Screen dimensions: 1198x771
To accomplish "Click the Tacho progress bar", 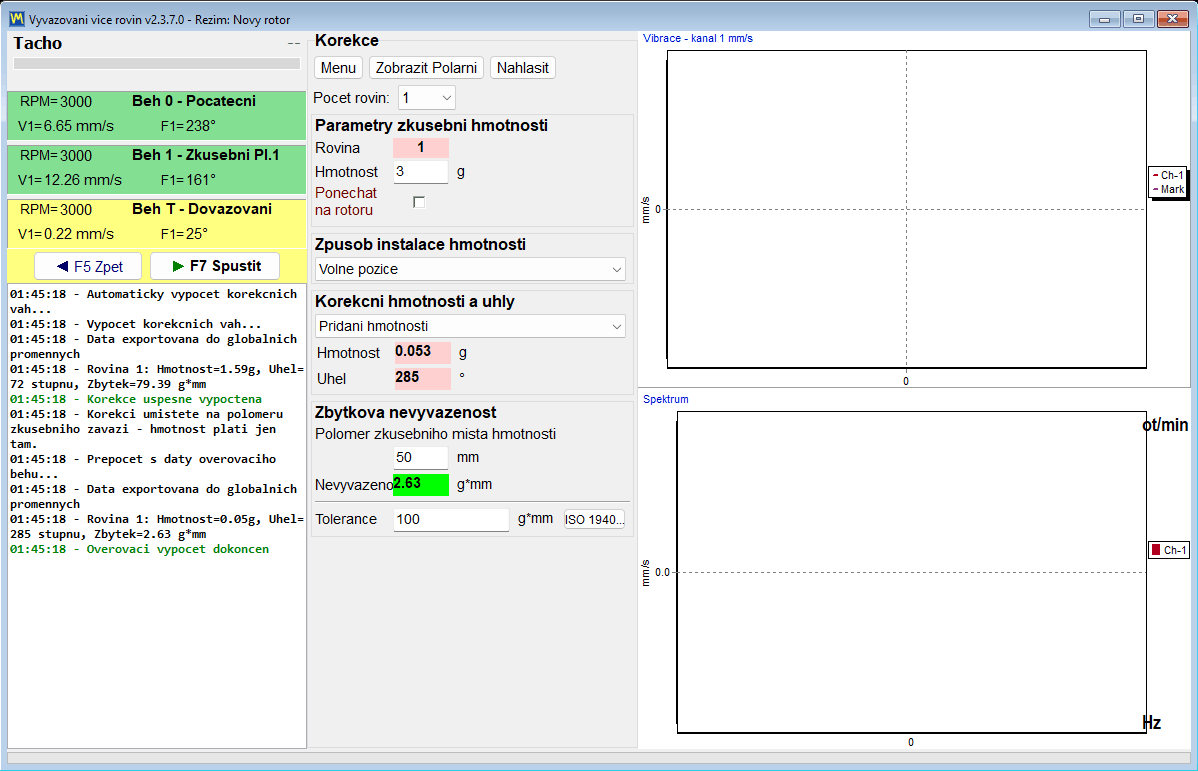I will pyautogui.click(x=157, y=63).
